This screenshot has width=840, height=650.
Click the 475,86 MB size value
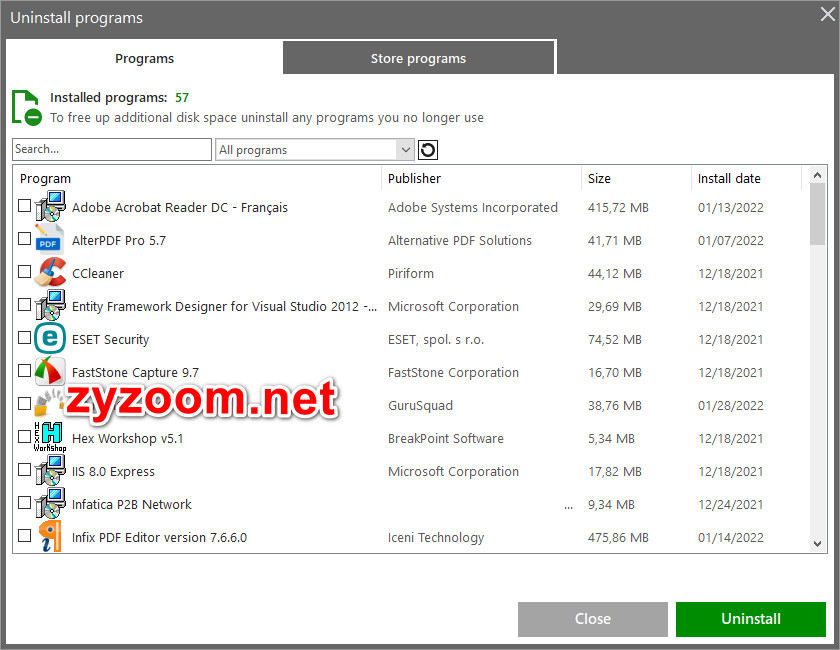618,537
